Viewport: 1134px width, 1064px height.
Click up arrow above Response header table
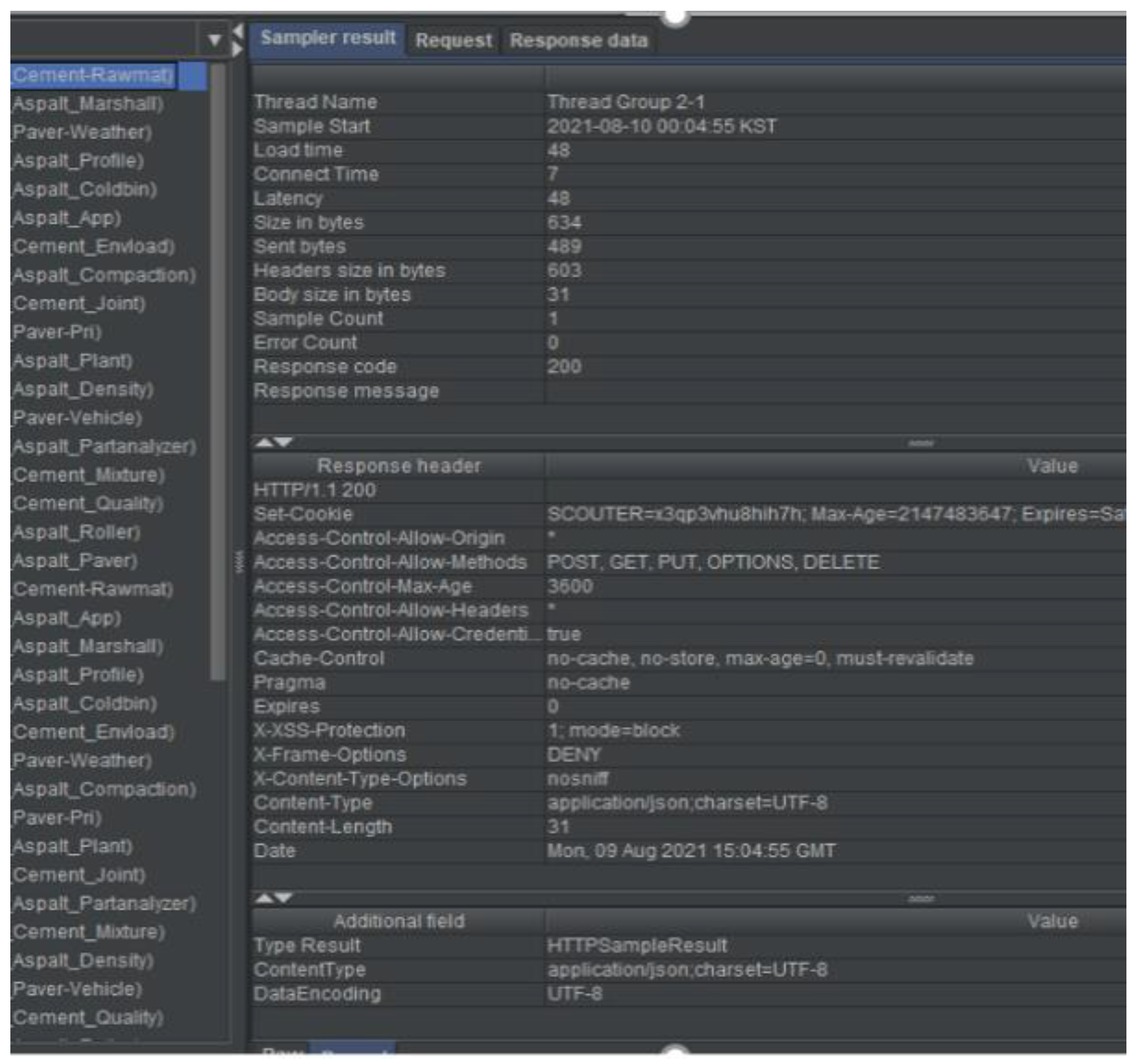pos(265,442)
